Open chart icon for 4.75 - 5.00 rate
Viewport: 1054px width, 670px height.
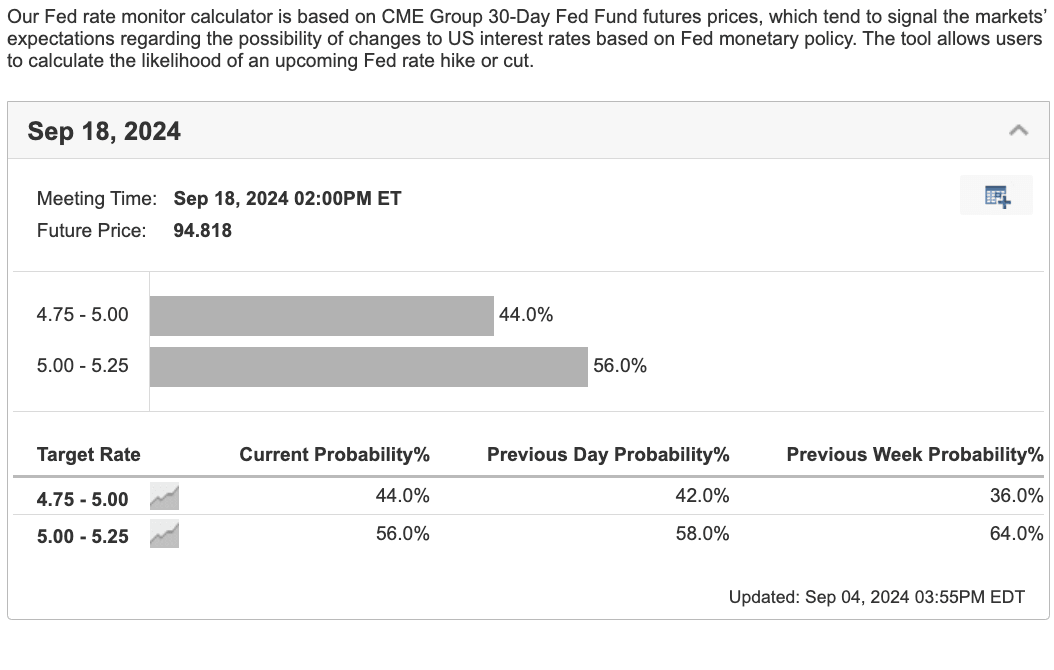[164, 497]
